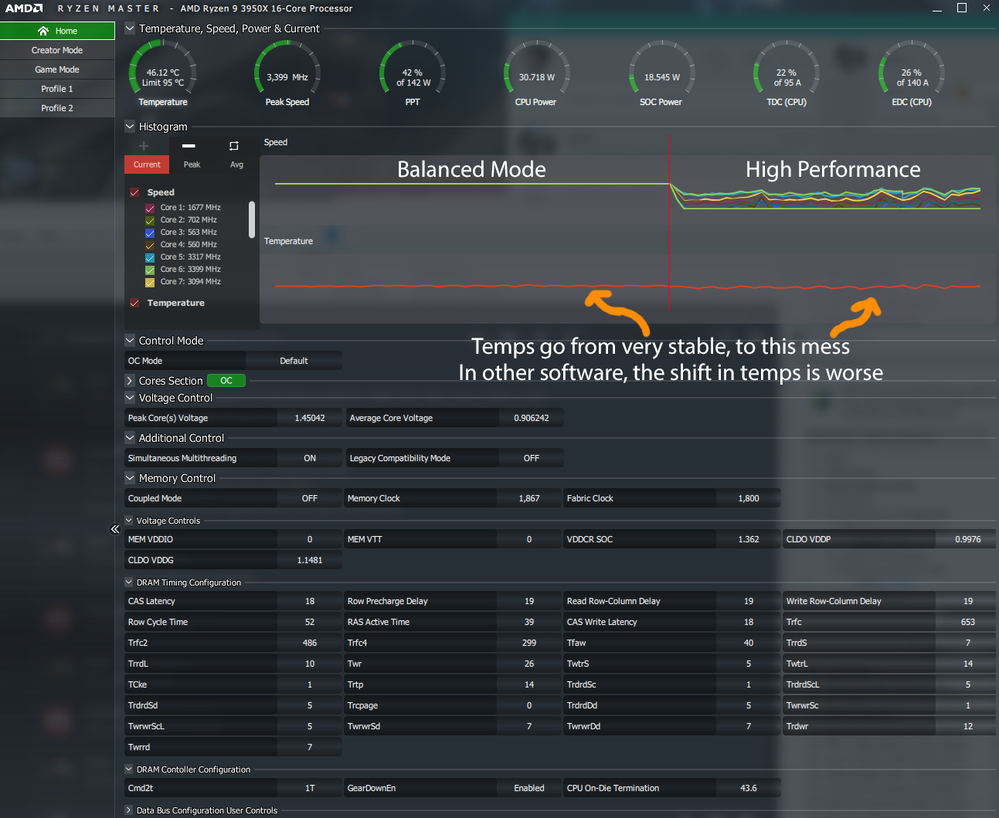
Task: Collapse Temperature, Speed, Power & Current section
Action: [130, 28]
